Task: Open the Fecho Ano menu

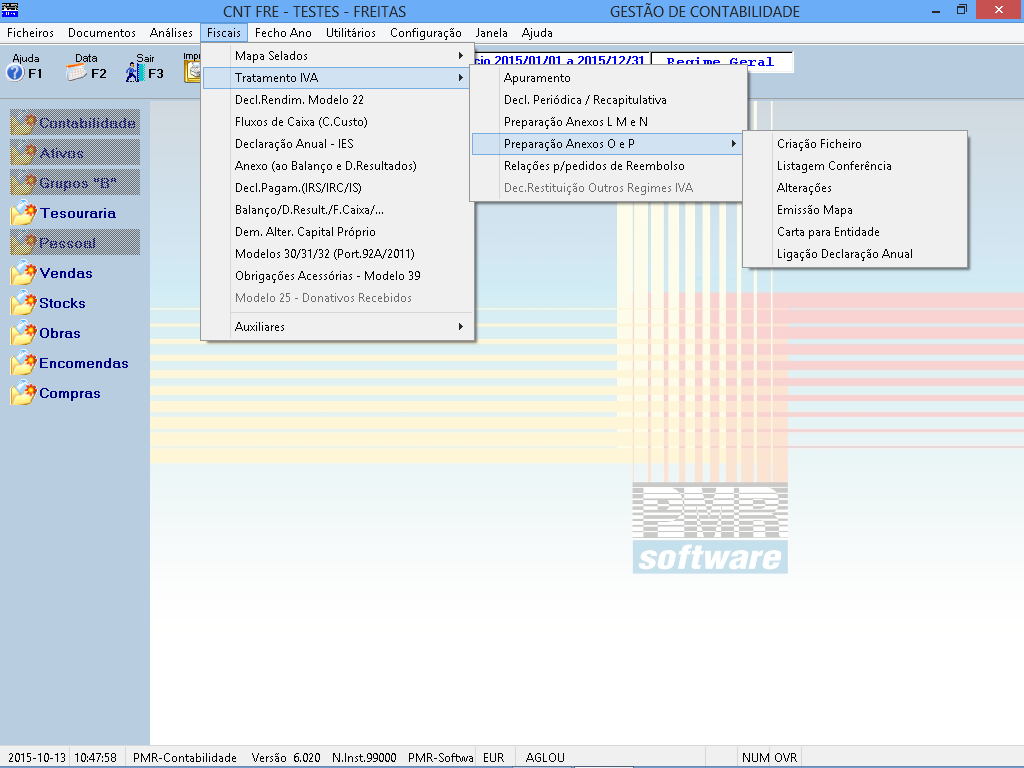Action: pyautogui.click(x=283, y=33)
